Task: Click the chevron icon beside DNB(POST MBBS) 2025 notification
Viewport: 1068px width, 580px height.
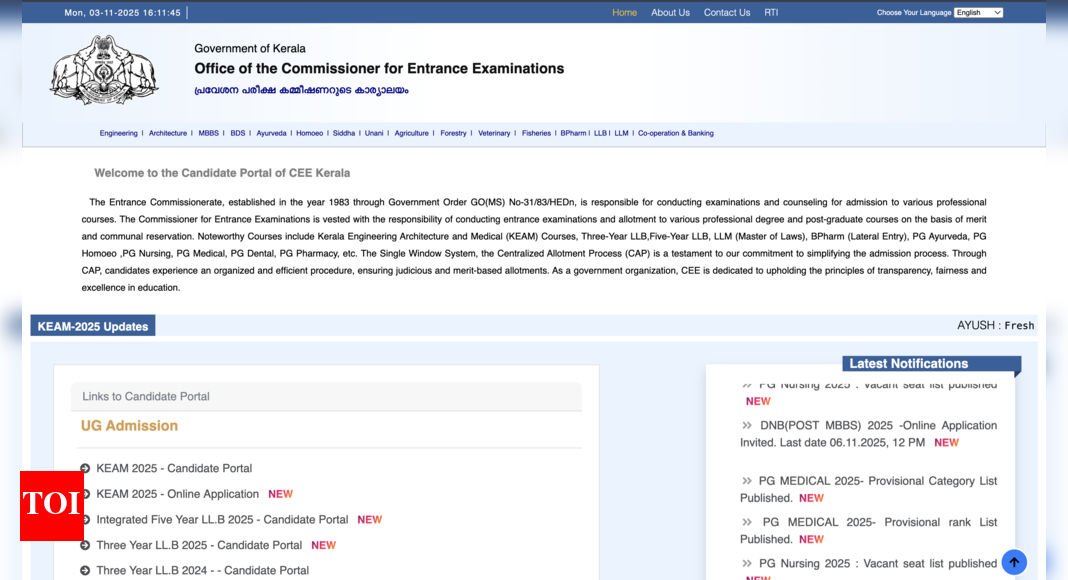Action: 747,425
